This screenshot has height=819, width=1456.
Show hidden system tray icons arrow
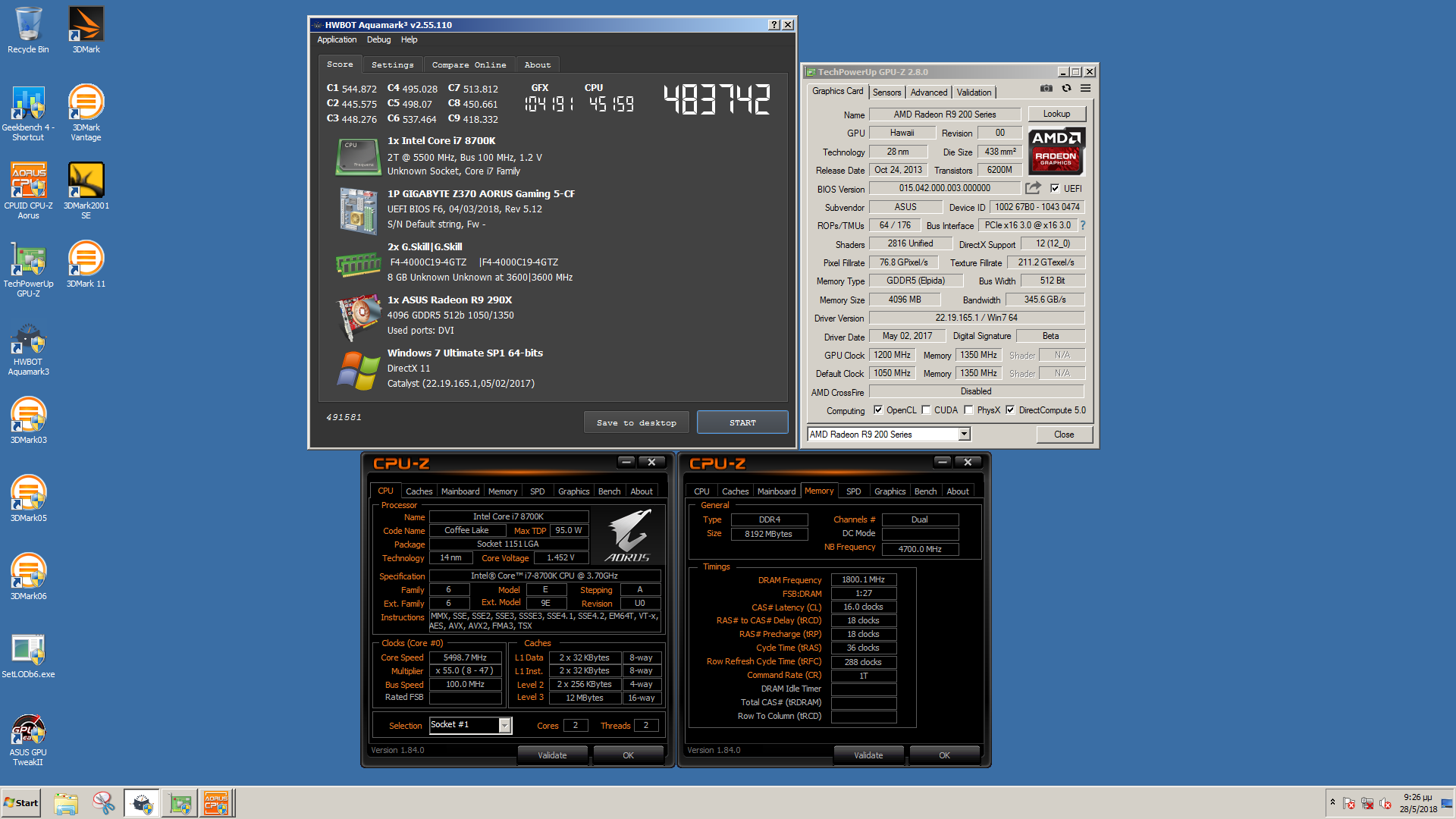[x=1332, y=802]
